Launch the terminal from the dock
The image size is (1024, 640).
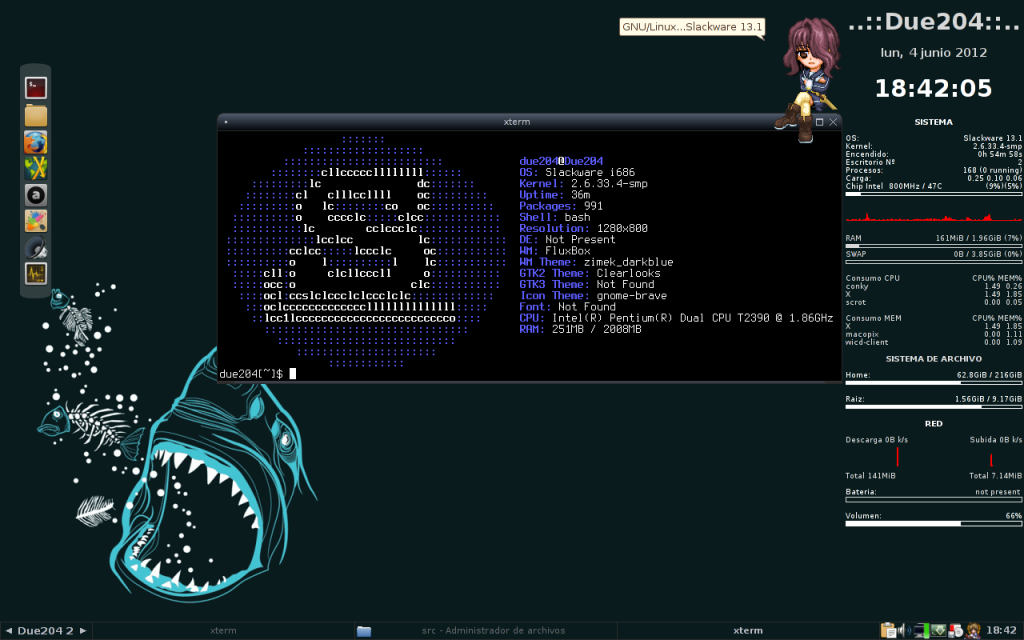pos(36,87)
